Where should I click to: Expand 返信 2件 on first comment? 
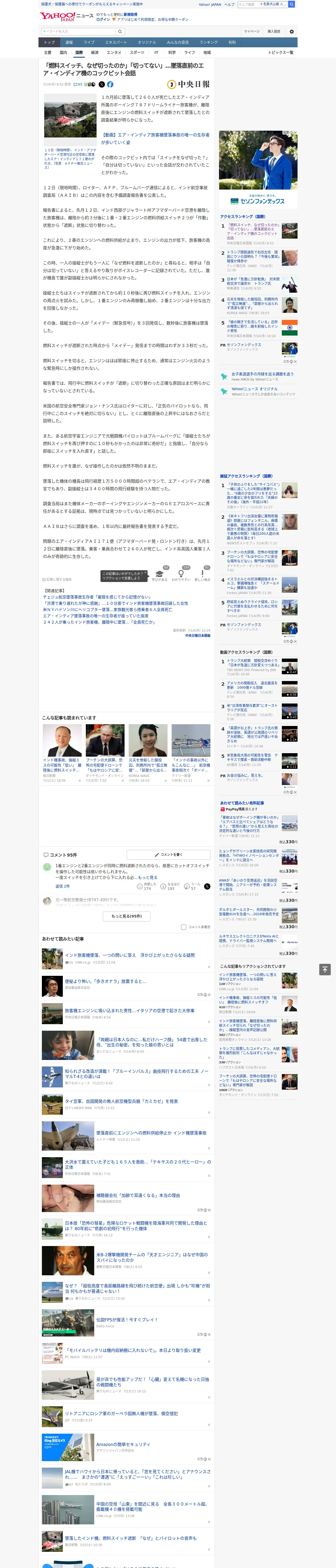pos(62,886)
